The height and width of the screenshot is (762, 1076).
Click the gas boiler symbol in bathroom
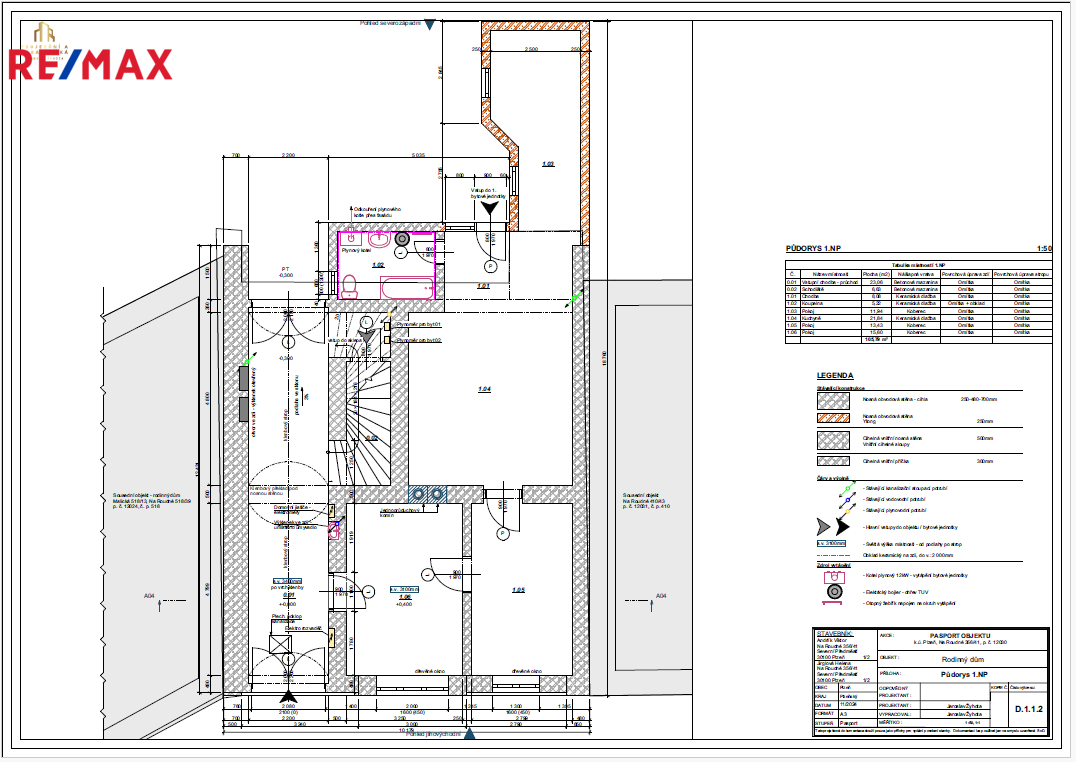coord(353,238)
